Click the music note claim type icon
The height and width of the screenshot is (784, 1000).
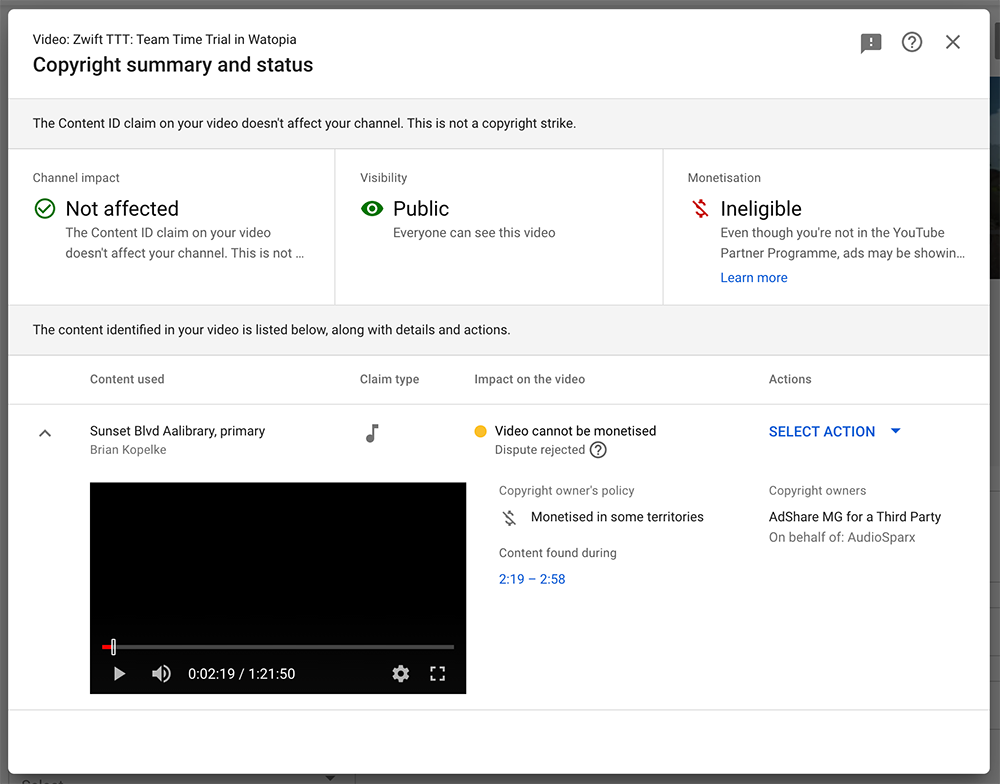click(372, 433)
